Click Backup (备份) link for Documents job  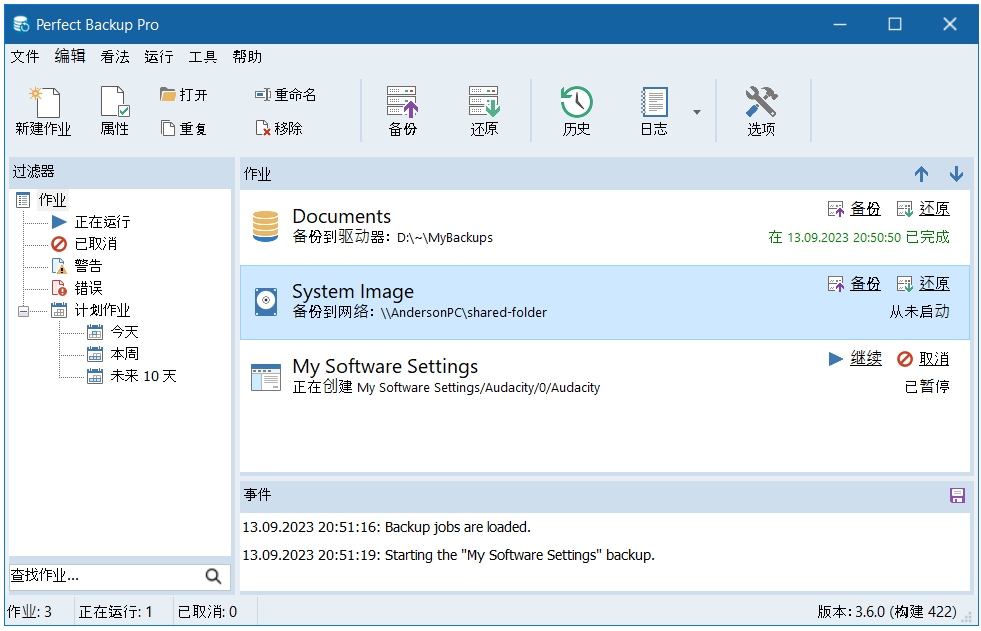(x=865, y=209)
